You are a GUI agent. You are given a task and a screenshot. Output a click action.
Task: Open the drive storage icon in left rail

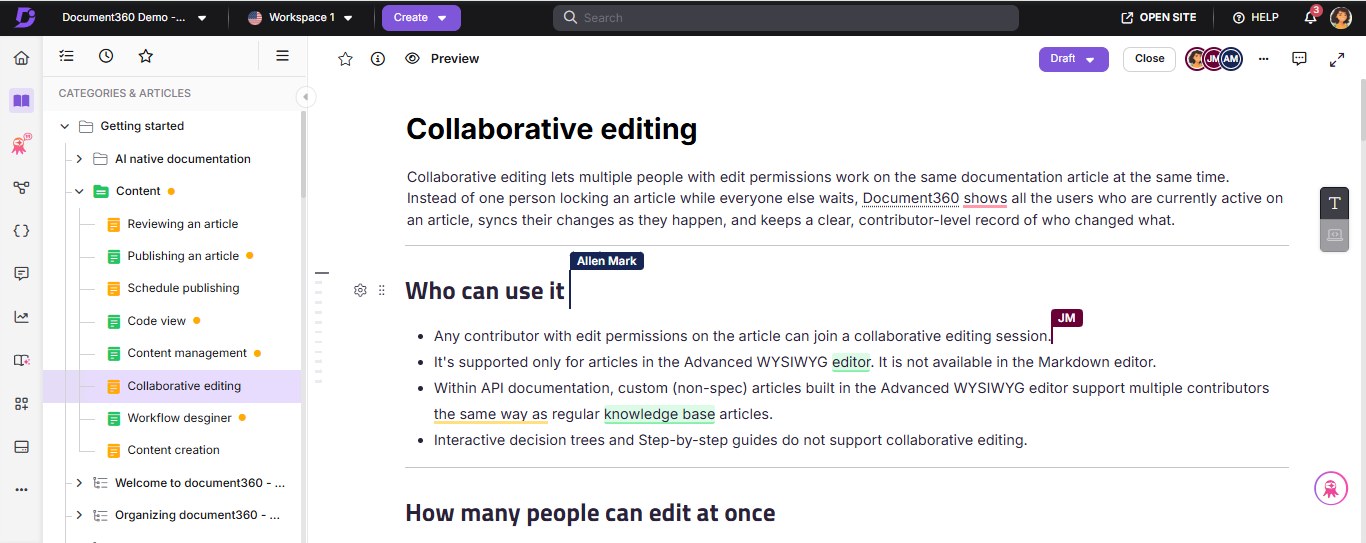21,447
